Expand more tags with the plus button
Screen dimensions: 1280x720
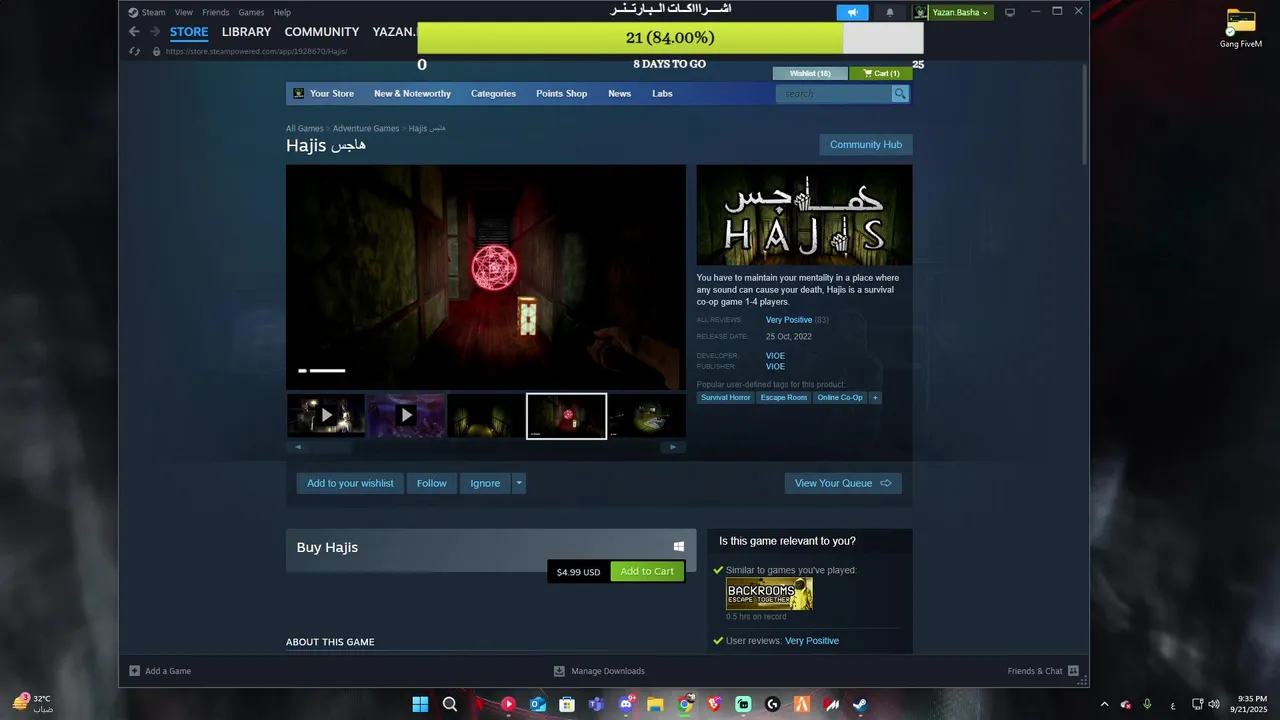(875, 398)
